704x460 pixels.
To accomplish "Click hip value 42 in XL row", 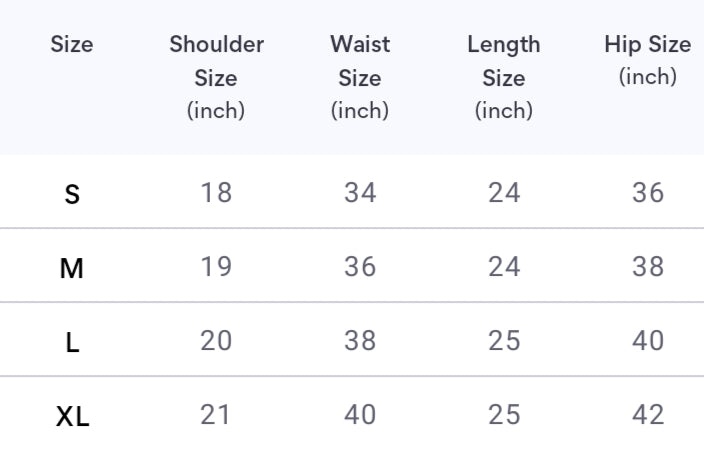I will (x=648, y=414).
